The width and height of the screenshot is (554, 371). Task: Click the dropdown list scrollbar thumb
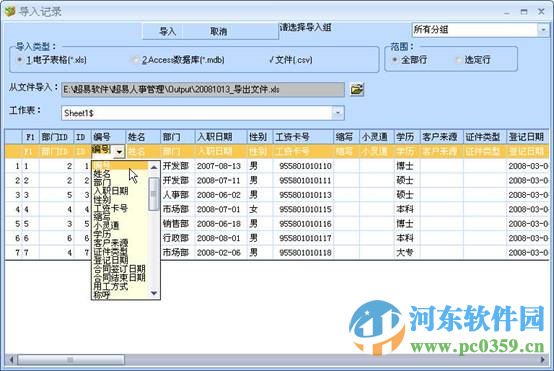pyautogui.click(x=154, y=194)
